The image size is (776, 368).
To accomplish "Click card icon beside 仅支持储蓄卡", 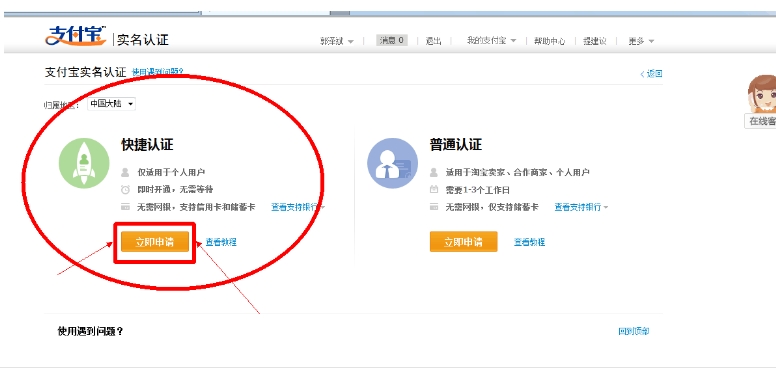I will [x=434, y=207].
